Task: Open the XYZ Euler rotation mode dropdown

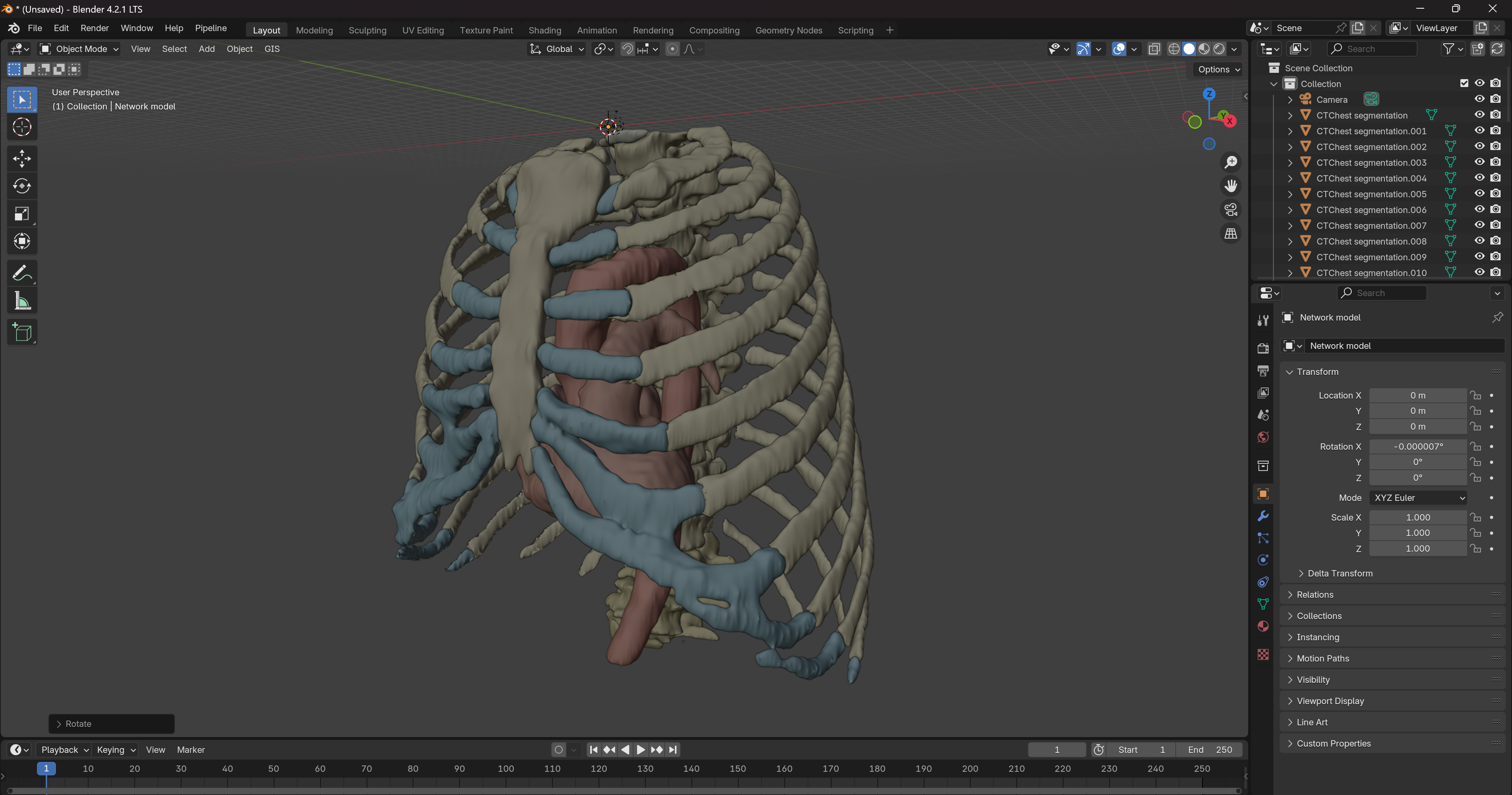Action: pos(1417,498)
